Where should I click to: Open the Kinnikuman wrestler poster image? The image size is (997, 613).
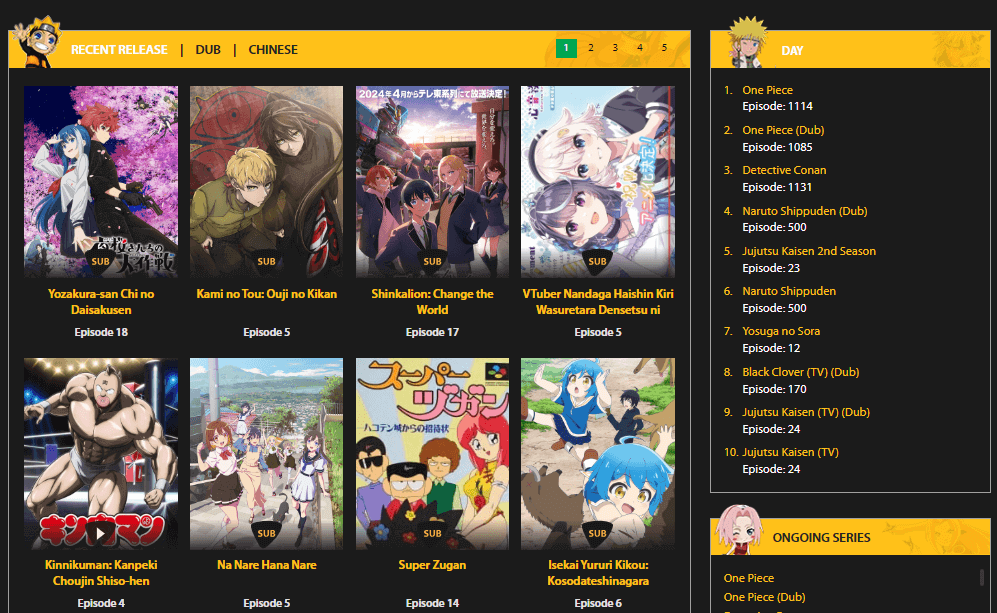(x=101, y=453)
